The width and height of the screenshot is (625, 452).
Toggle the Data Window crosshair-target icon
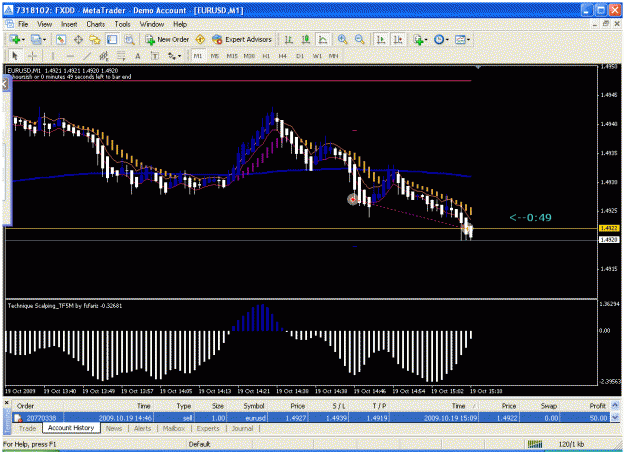click(78, 39)
